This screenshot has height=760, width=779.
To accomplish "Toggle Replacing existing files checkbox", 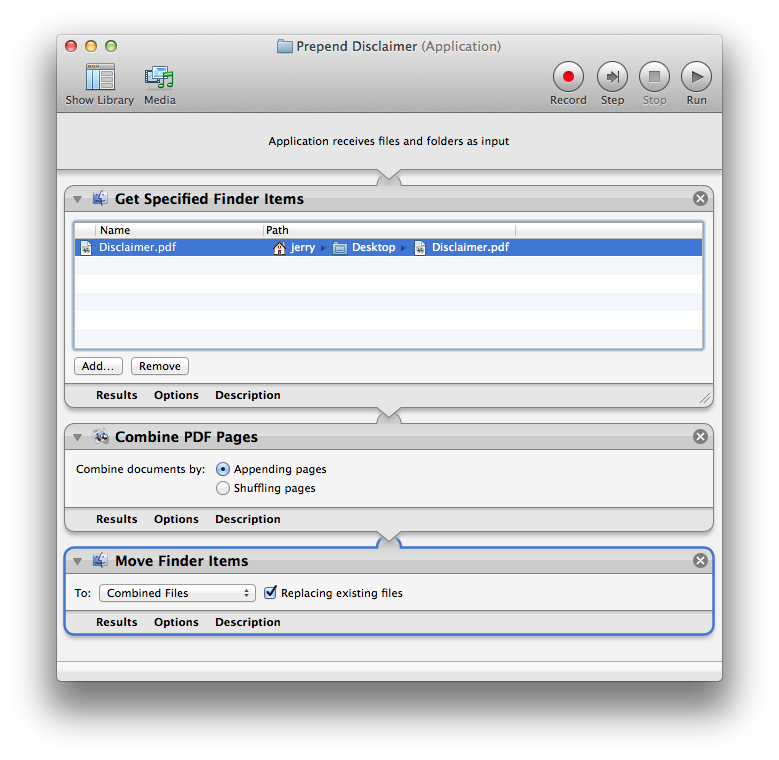I will pos(270,593).
